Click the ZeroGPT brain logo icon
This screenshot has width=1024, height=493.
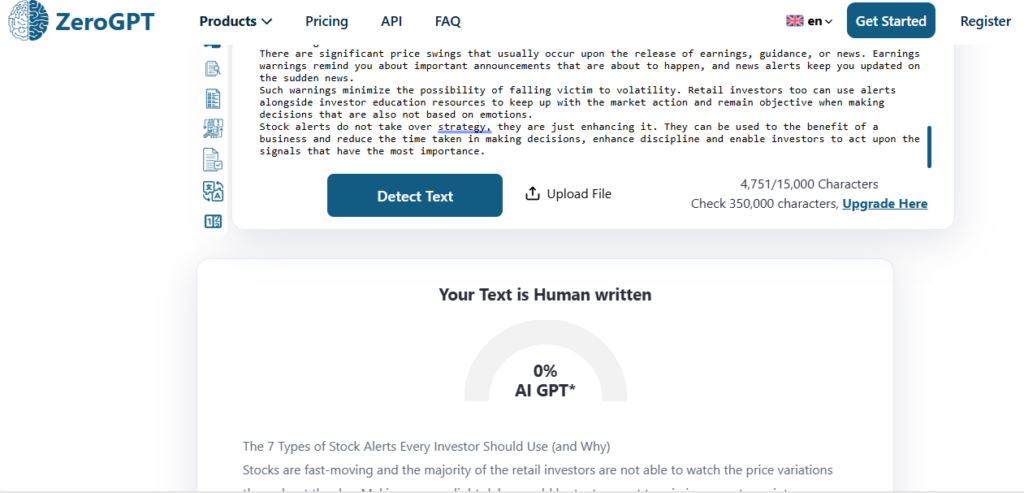coord(26,20)
